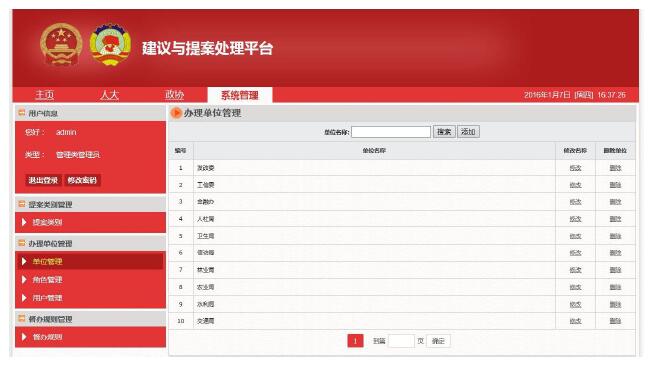Click 修改 link in row 4
This screenshot has width=650, height=371.
point(575,219)
